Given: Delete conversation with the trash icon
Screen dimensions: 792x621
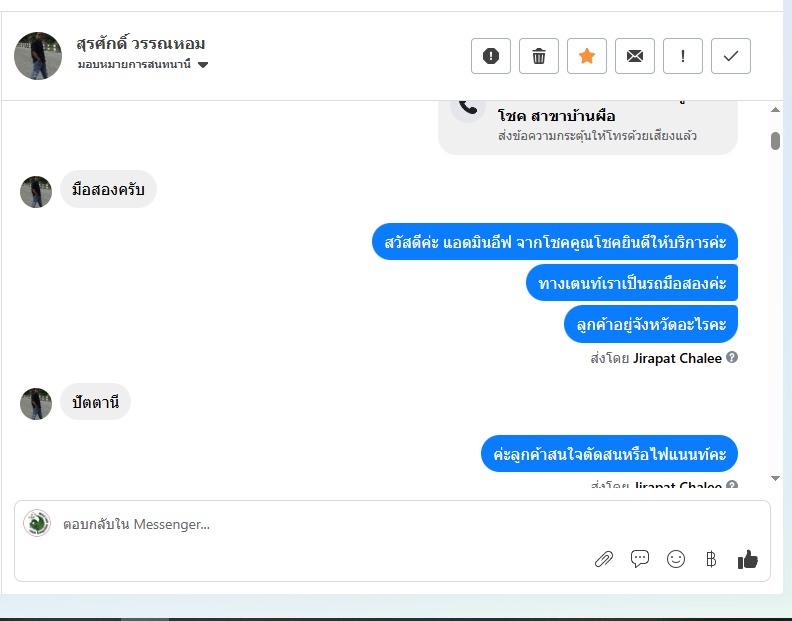Looking at the screenshot, I should coord(538,56).
